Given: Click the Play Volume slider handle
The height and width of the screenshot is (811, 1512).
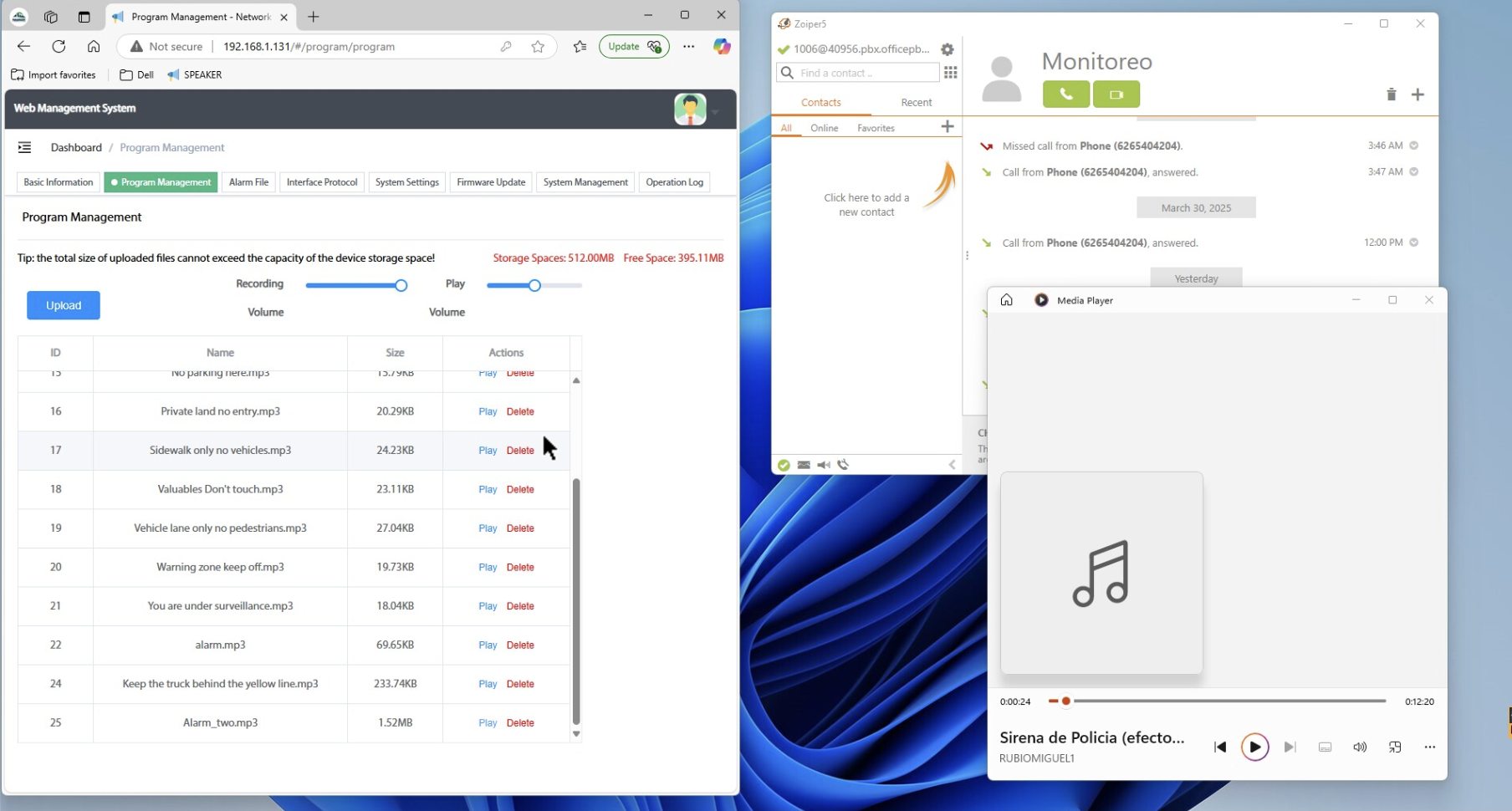Looking at the screenshot, I should pos(534,286).
